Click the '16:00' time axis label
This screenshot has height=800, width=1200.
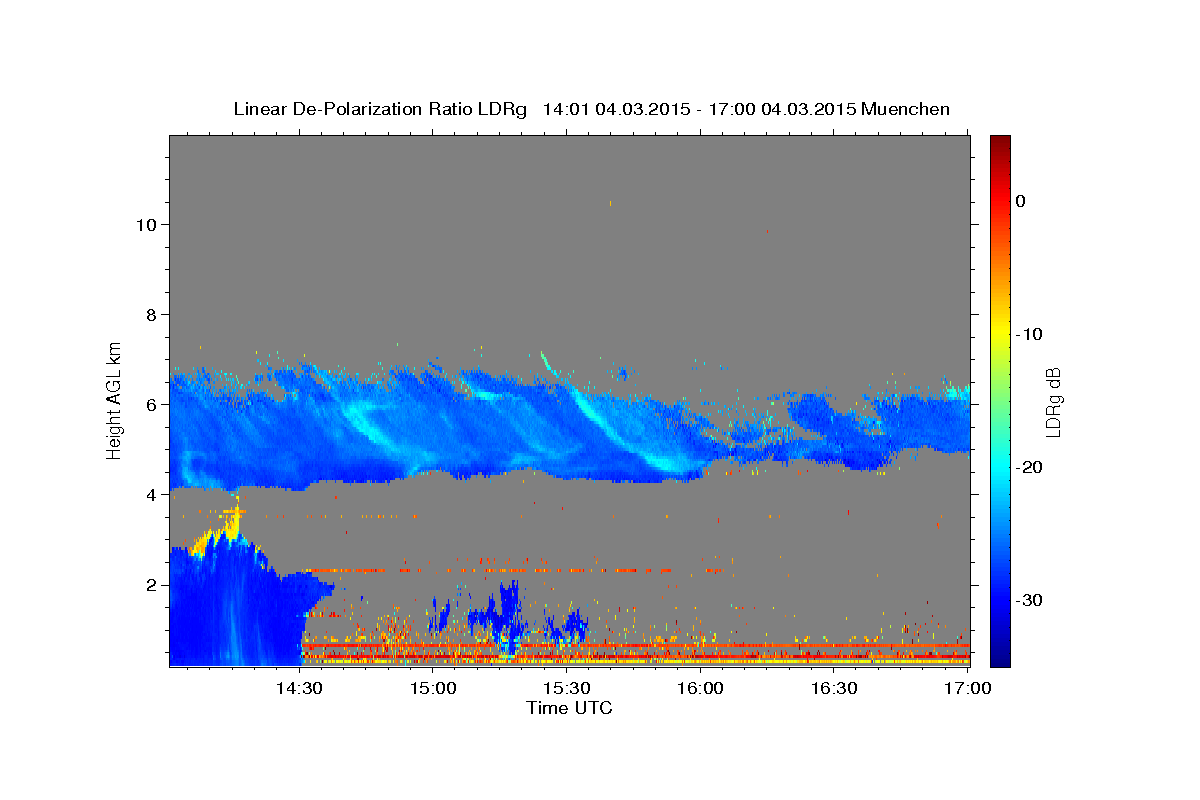(700, 688)
